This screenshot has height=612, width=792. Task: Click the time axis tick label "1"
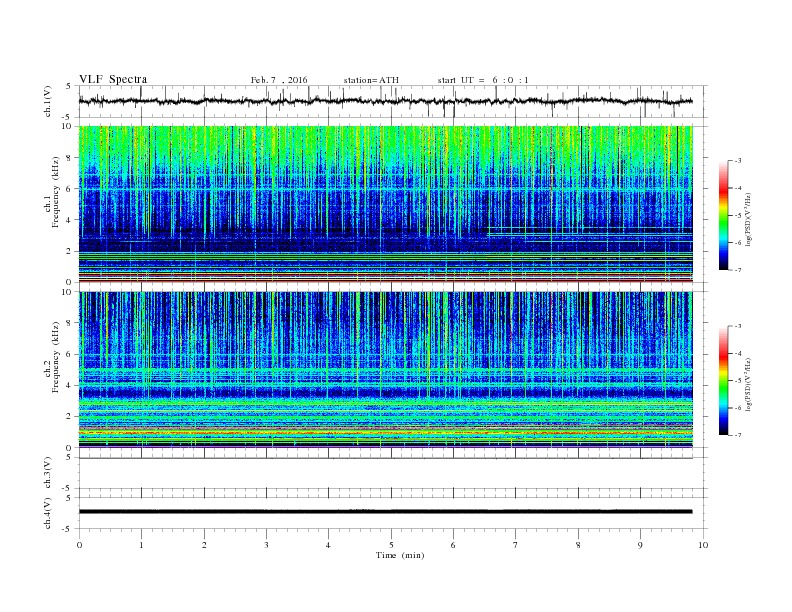(x=141, y=545)
